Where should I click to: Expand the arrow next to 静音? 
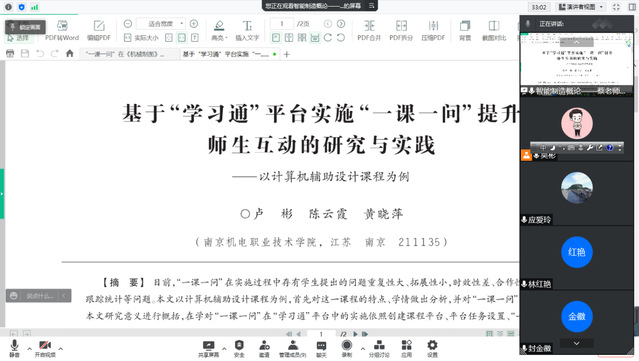[x=29, y=349]
